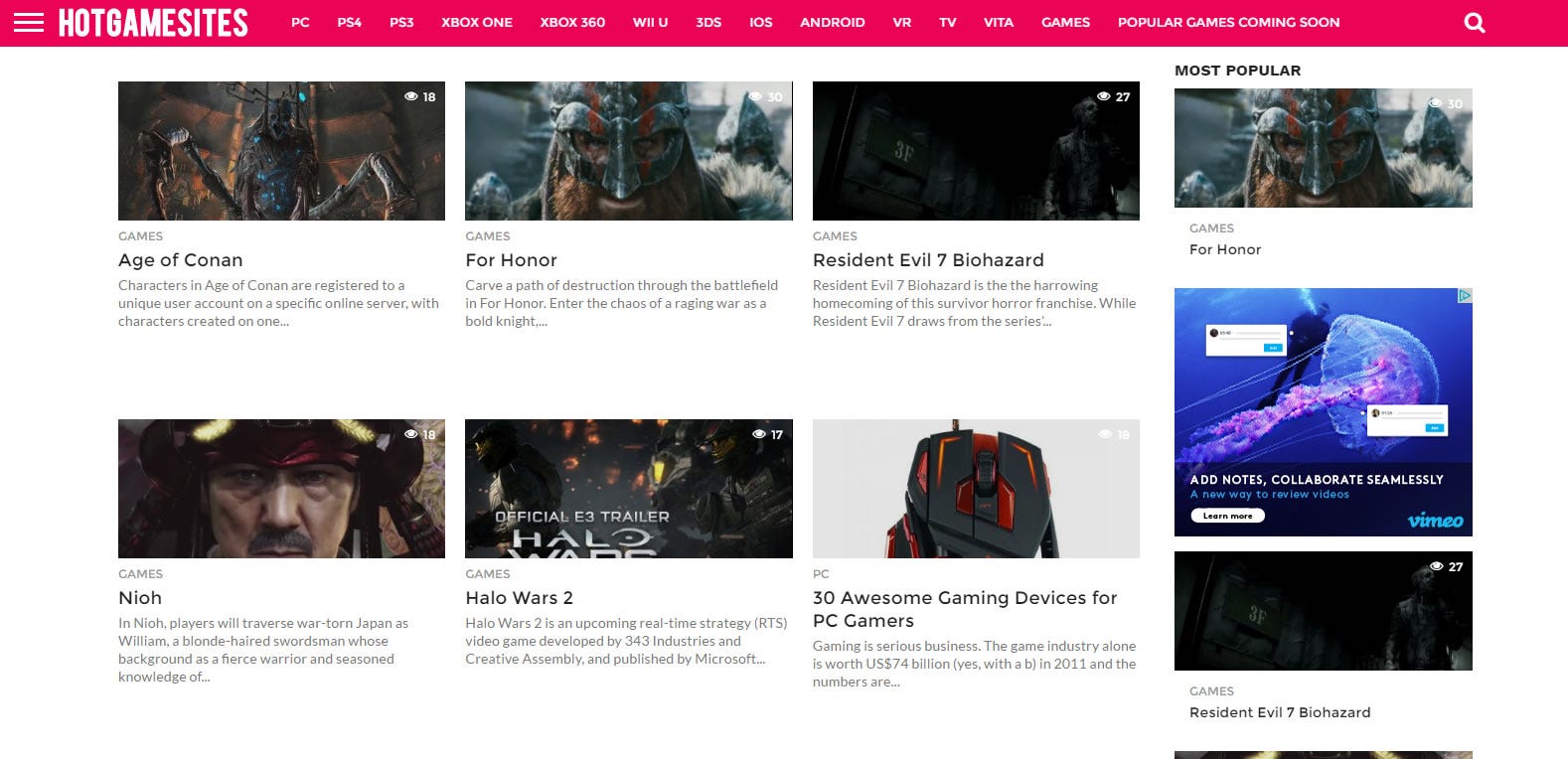
Task: Select the 3DS menu item
Action: (x=708, y=22)
